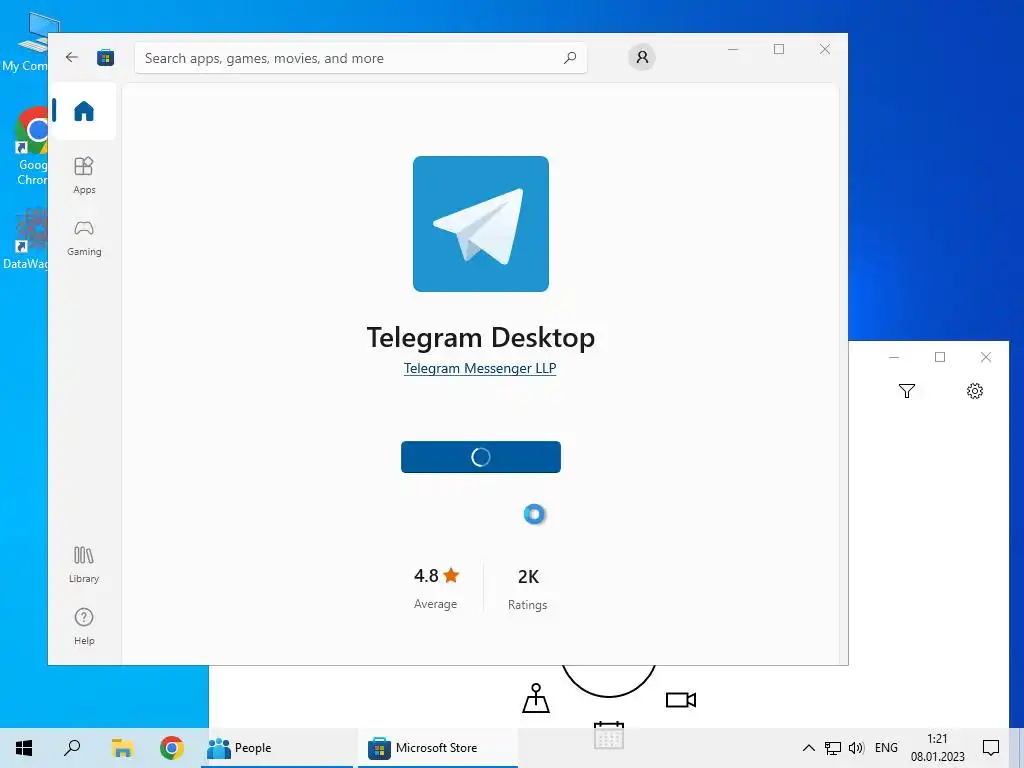This screenshot has height=768, width=1024.
Task: Show hidden system tray icons
Action: click(808, 748)
